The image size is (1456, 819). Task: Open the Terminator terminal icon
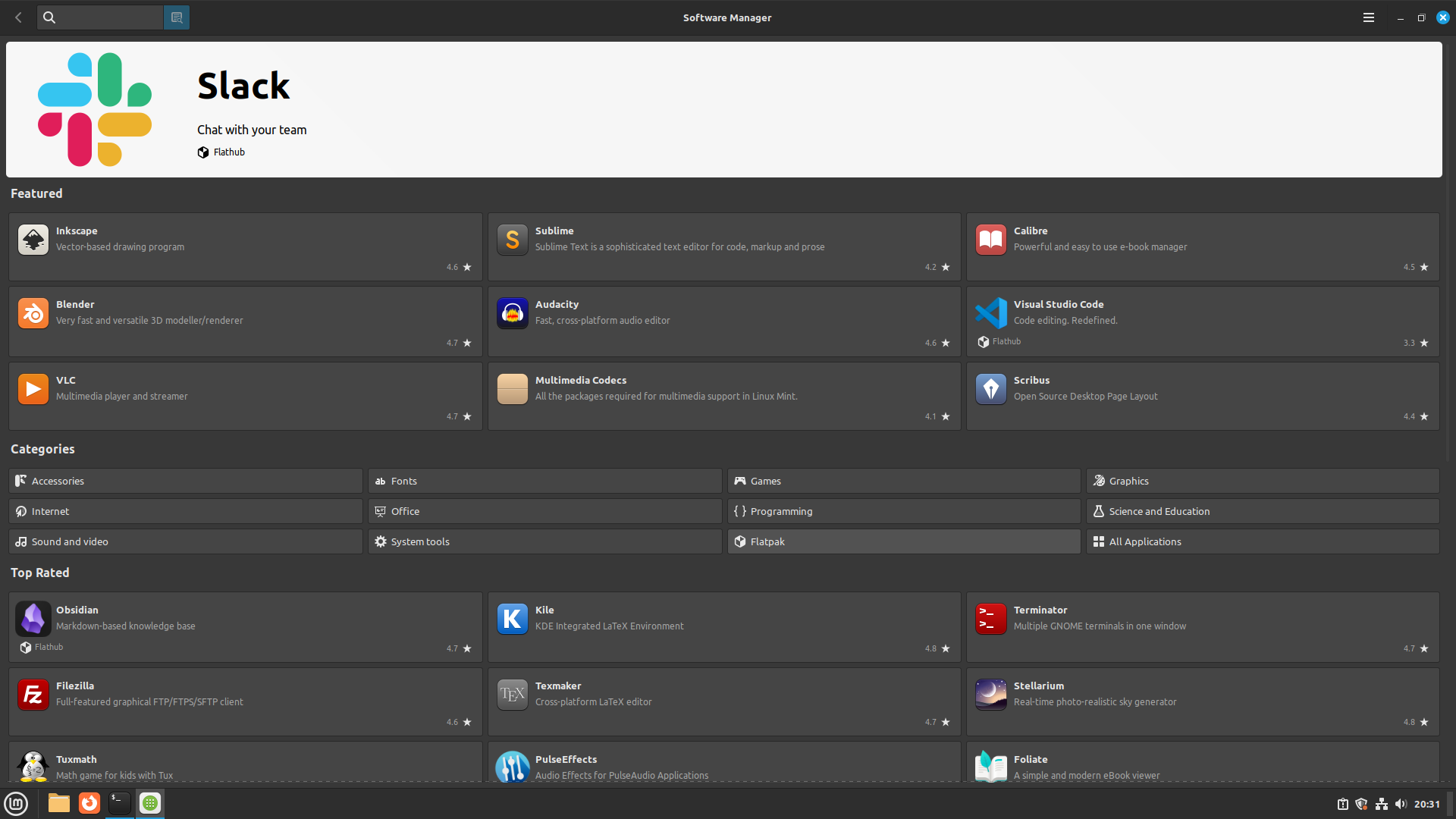point(991,619)
